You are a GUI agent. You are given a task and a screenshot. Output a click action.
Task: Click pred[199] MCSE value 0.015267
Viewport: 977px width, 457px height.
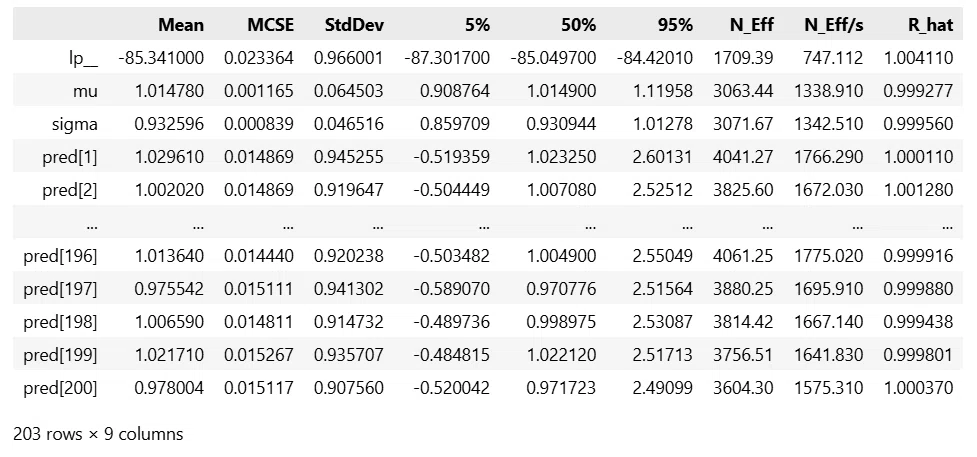[259, 355]
